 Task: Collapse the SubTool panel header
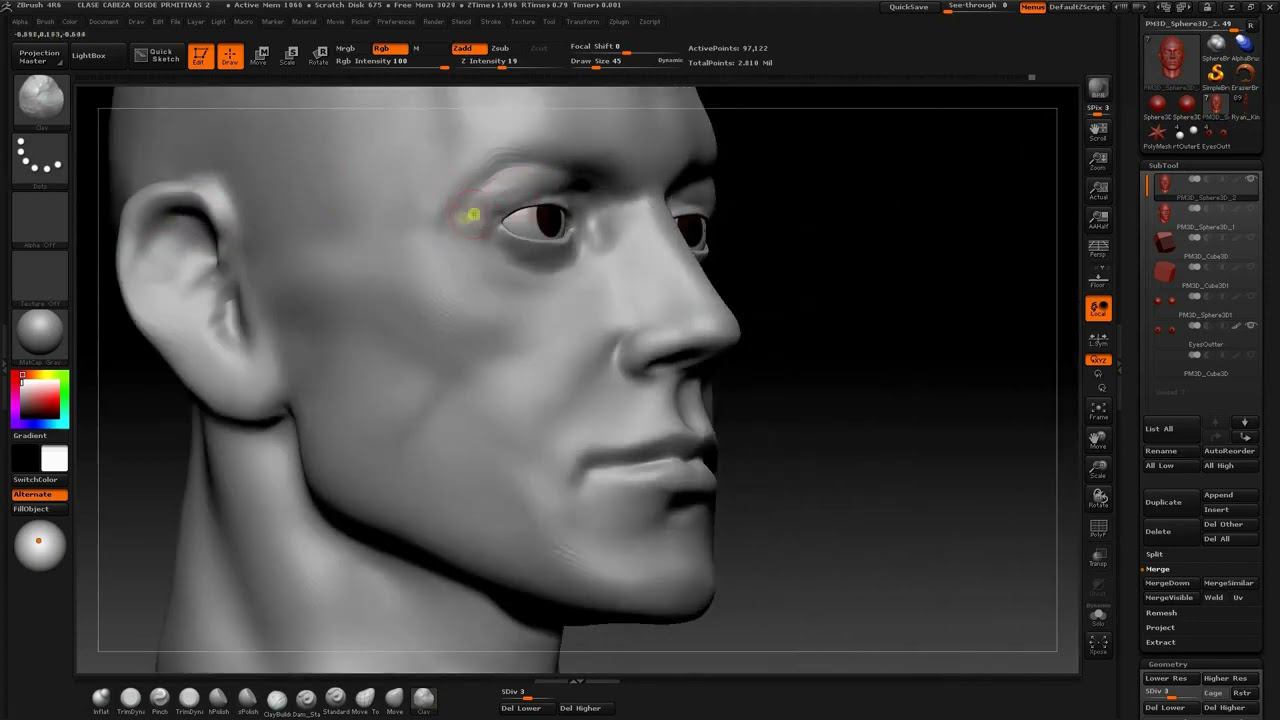pyautogui.click(x=1163, y=165)
